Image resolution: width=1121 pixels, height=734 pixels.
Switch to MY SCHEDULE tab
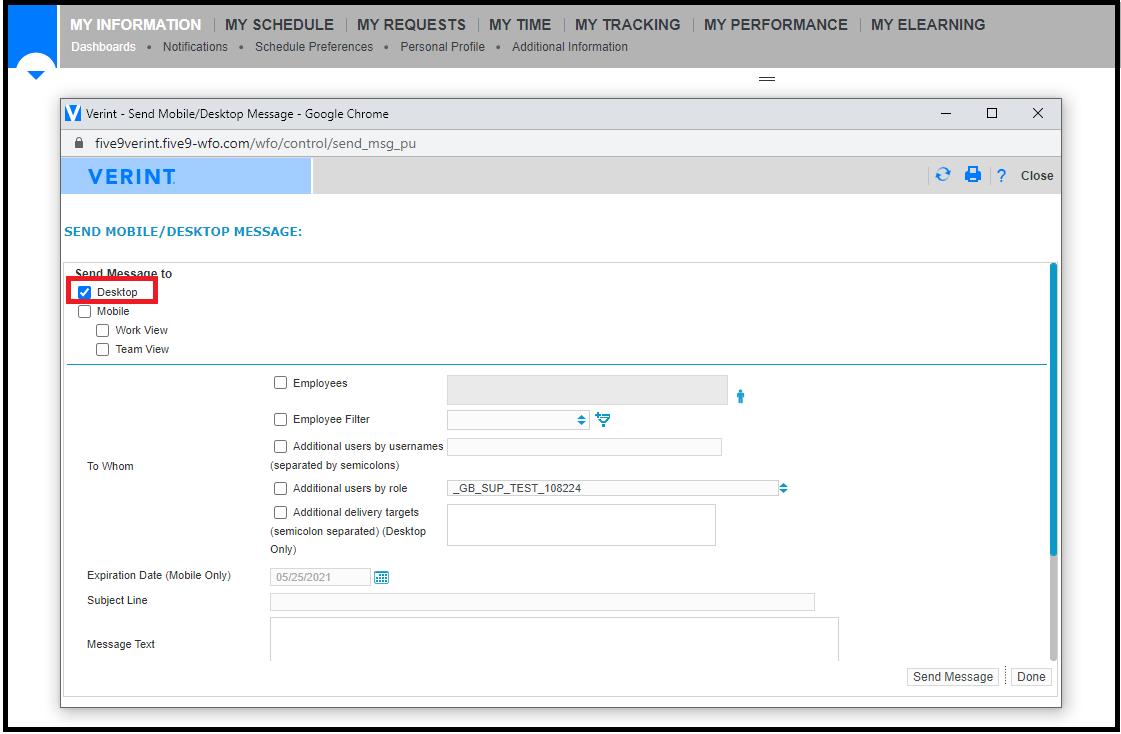point(280,24)
